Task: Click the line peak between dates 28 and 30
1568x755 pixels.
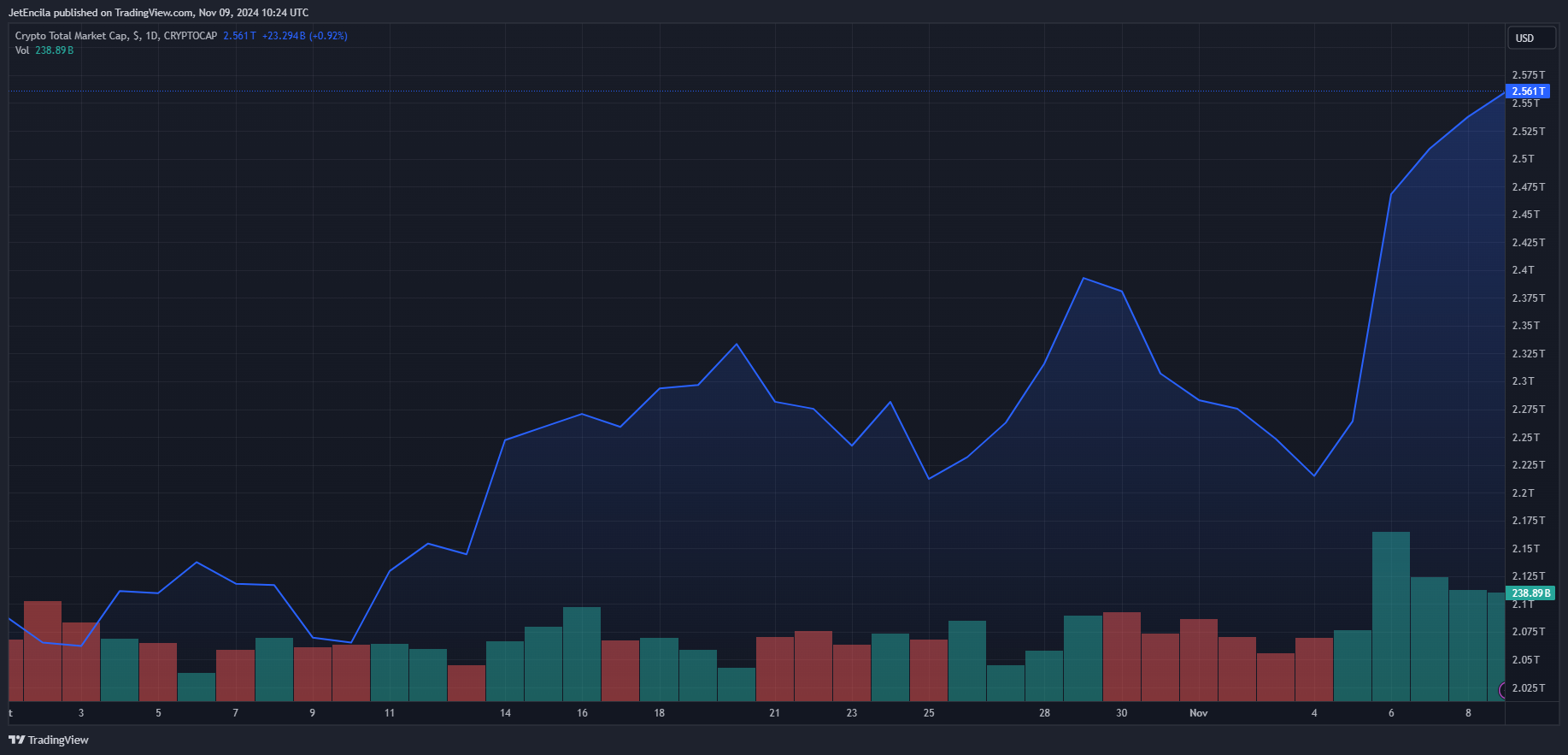Action: point(1083,279)
